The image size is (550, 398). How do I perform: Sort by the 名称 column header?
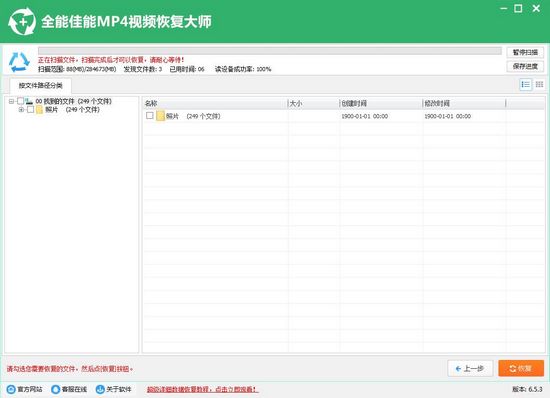coord(215,103)
